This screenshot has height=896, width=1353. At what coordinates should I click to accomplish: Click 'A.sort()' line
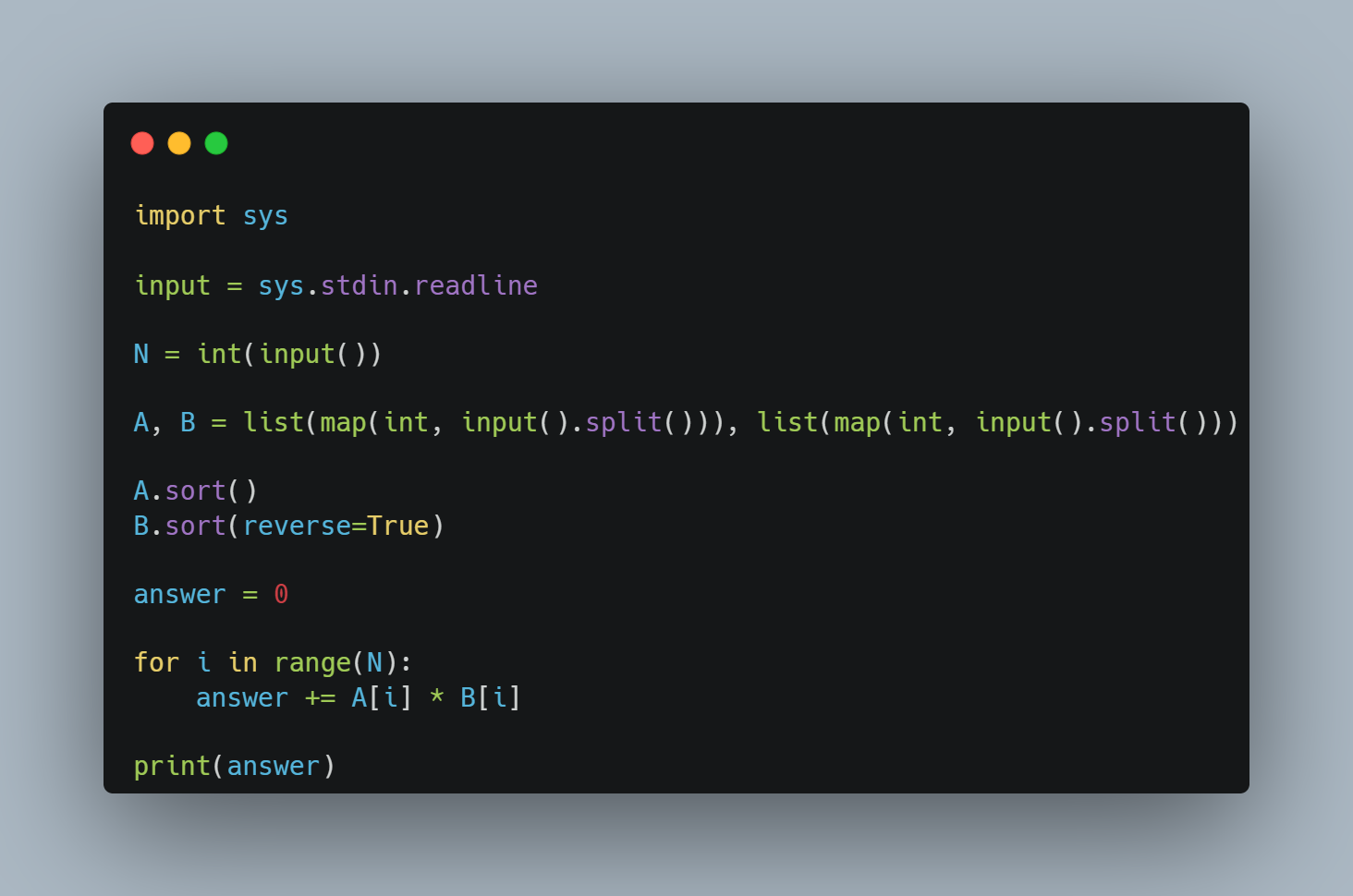[196, 490]
